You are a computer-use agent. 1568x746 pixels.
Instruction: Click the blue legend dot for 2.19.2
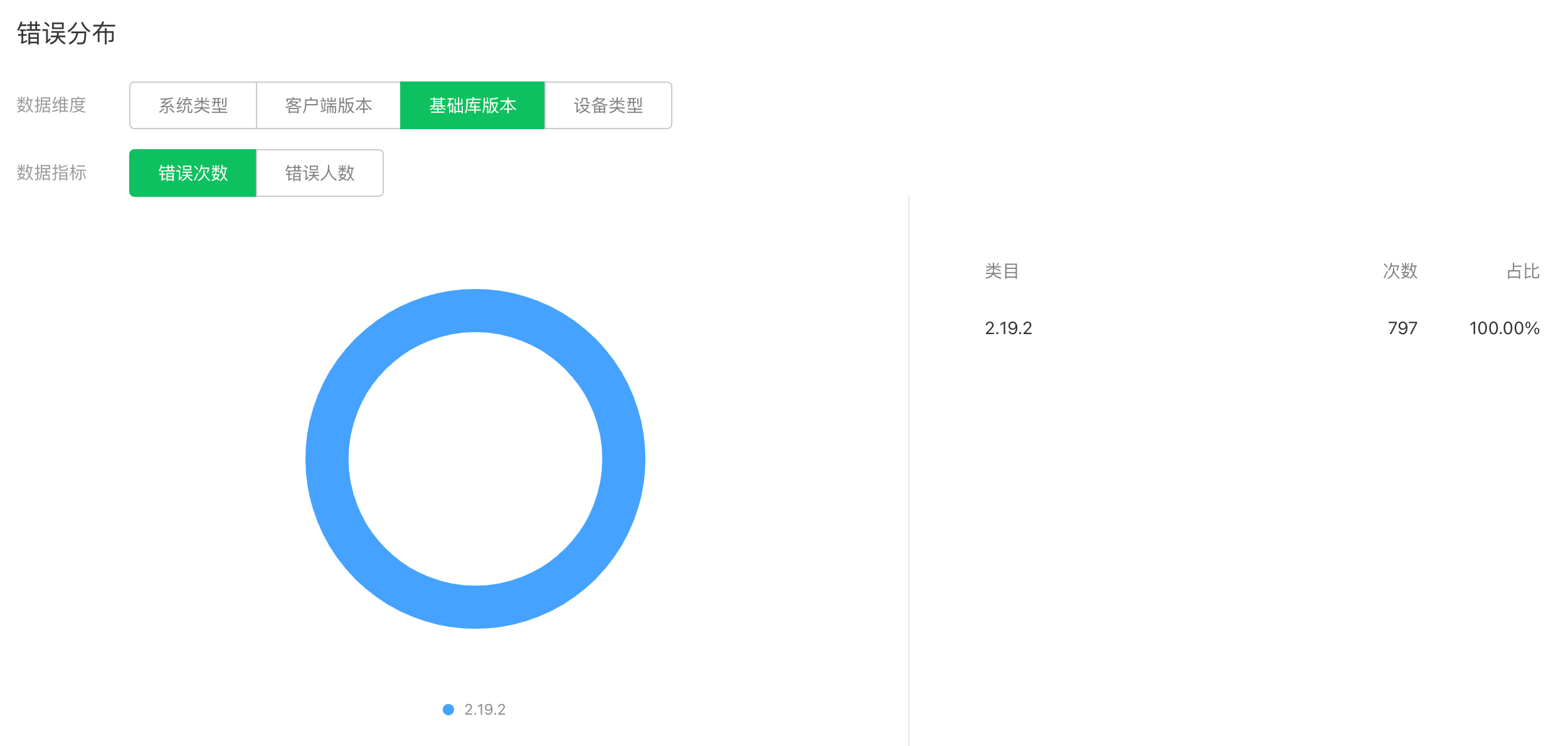tap(448, 710)
